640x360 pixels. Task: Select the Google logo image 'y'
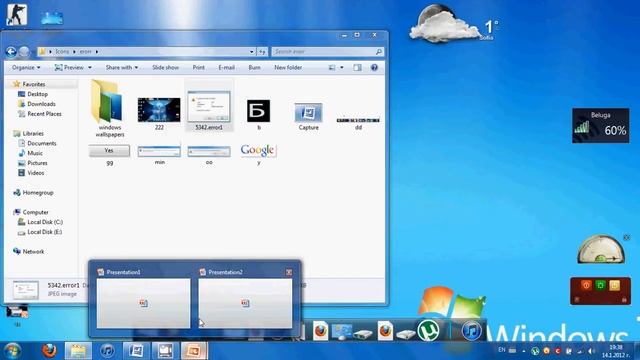(x=258, y=153)
